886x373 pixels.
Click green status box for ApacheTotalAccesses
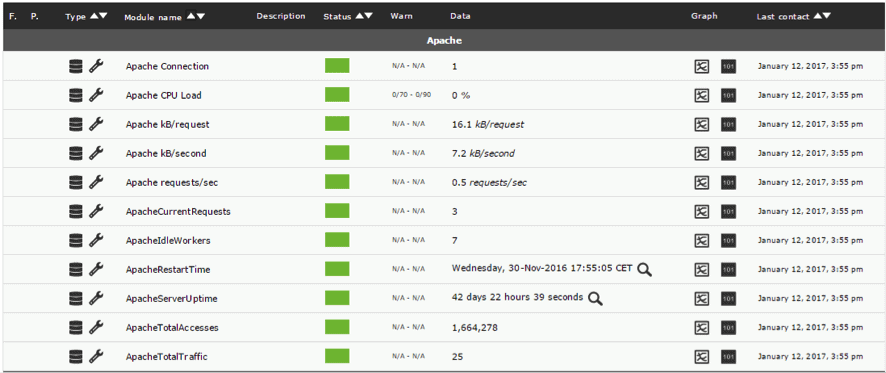[337, 327]
